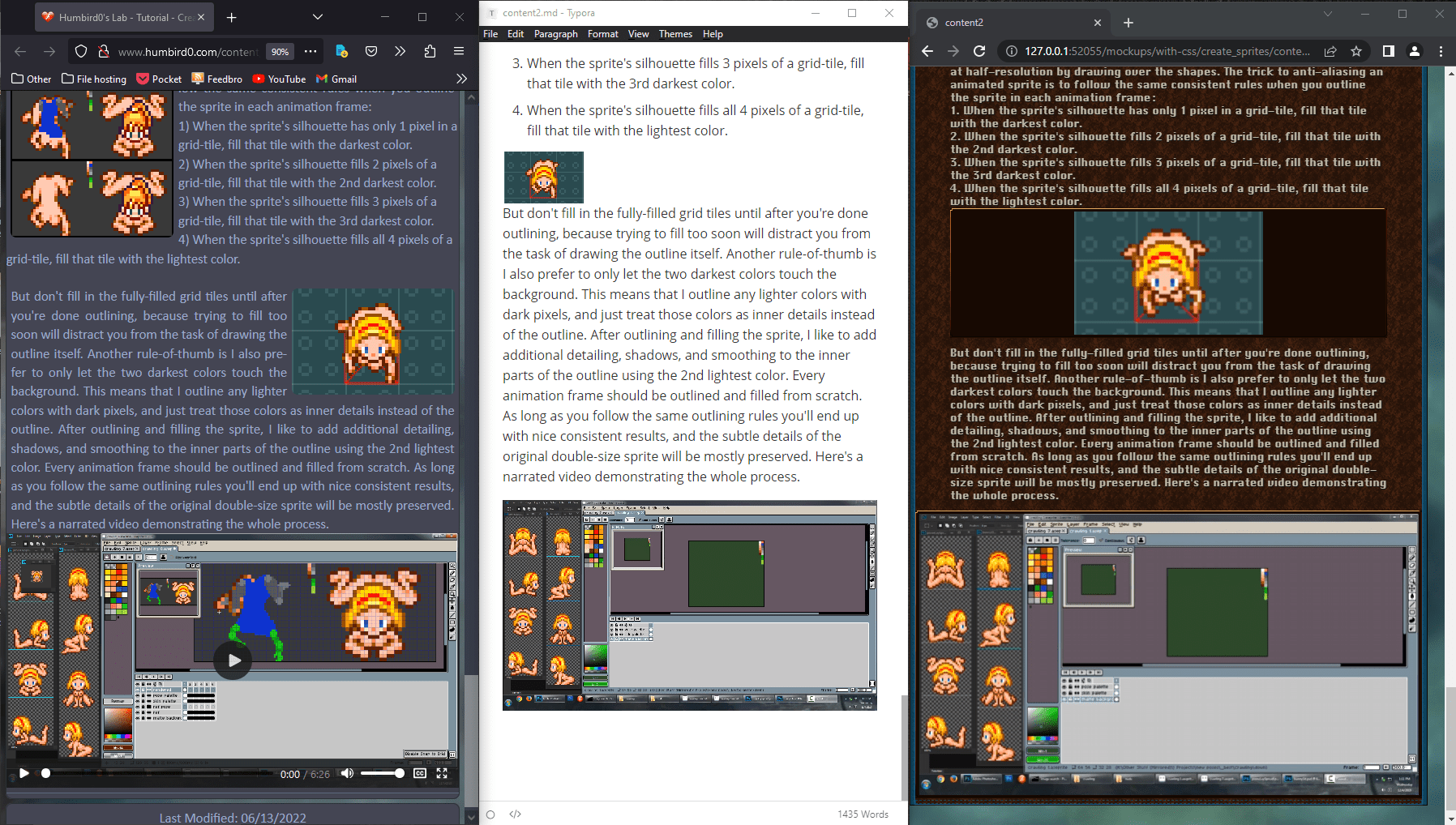Image resolution: width=1456 pixels, height=825 pixels.
Task: Open the YouTube bookmark
Action: [279, 79]
